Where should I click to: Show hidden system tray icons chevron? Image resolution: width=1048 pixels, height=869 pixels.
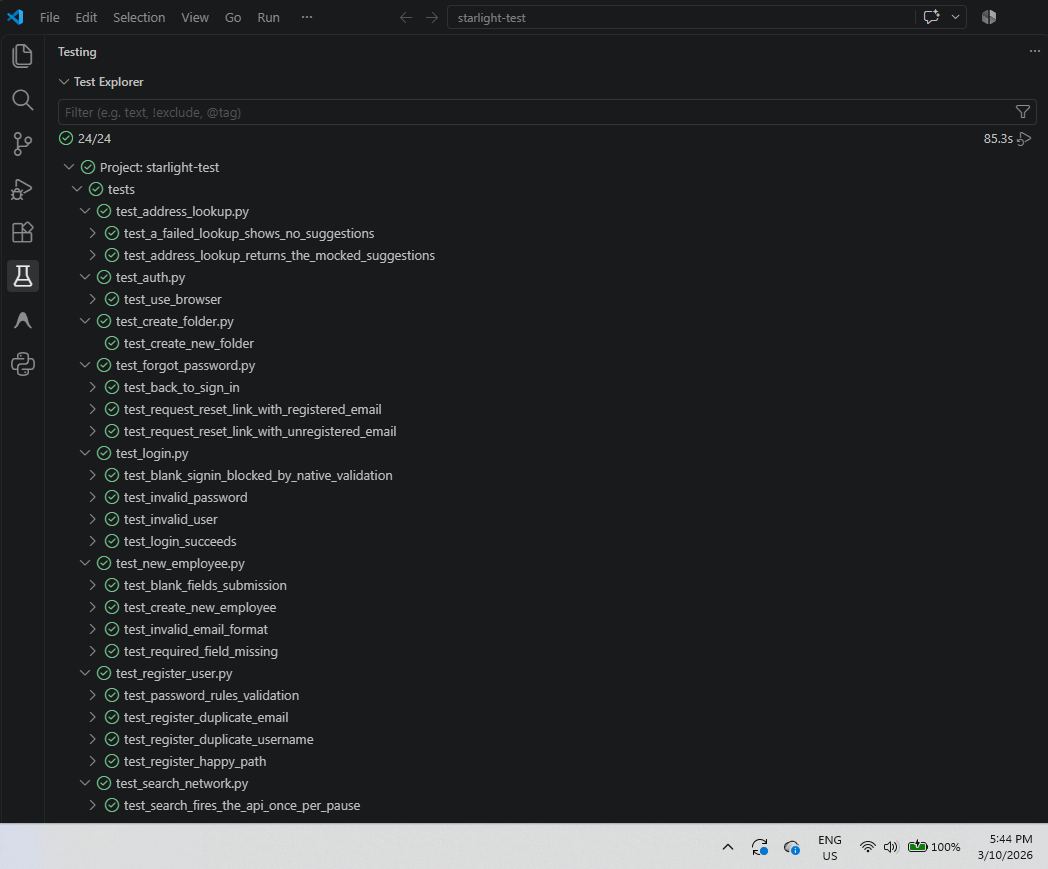pos(728,847)
